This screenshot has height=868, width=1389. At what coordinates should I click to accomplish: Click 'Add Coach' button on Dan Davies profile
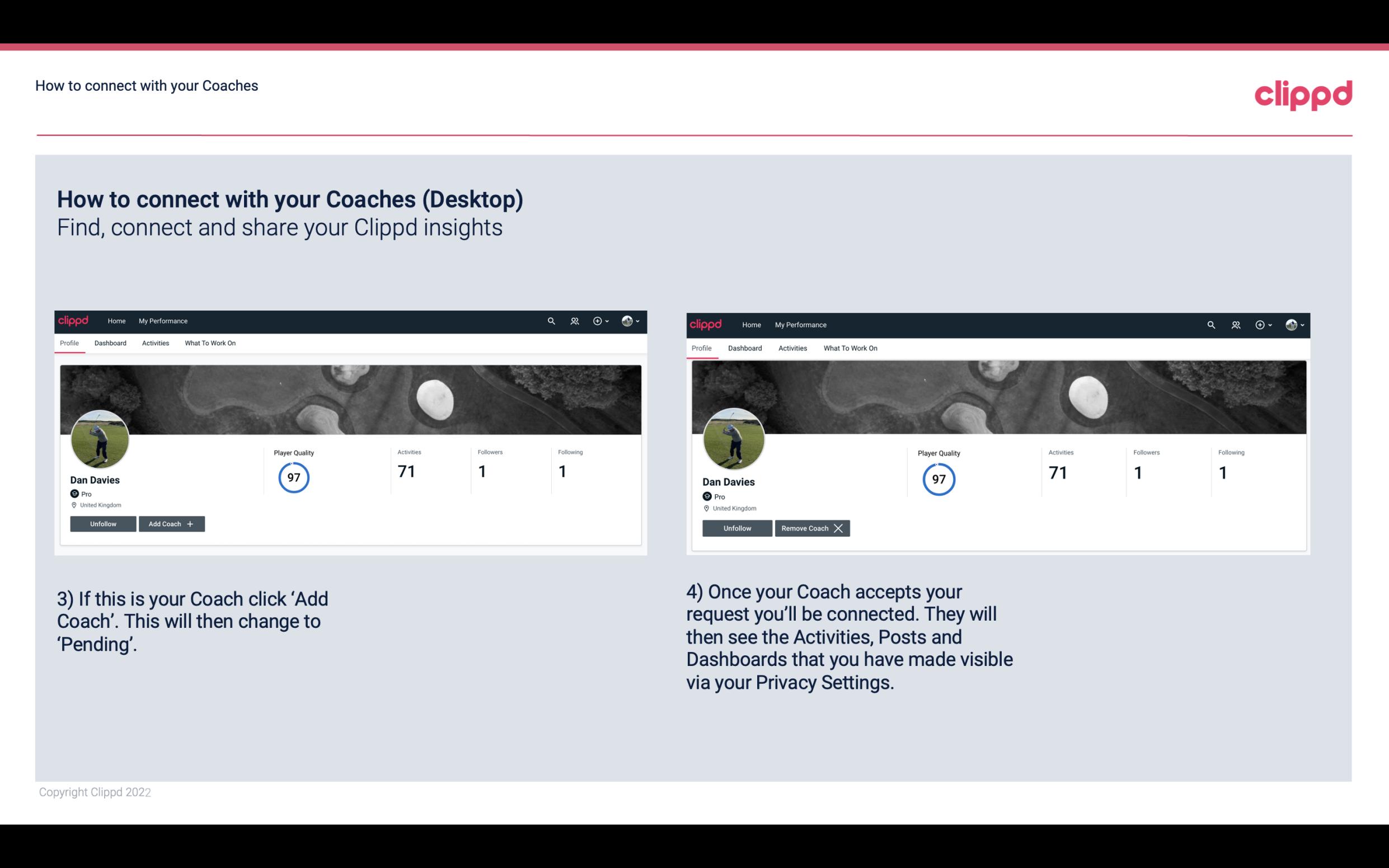pyautogui.click(x=170, y=524)
